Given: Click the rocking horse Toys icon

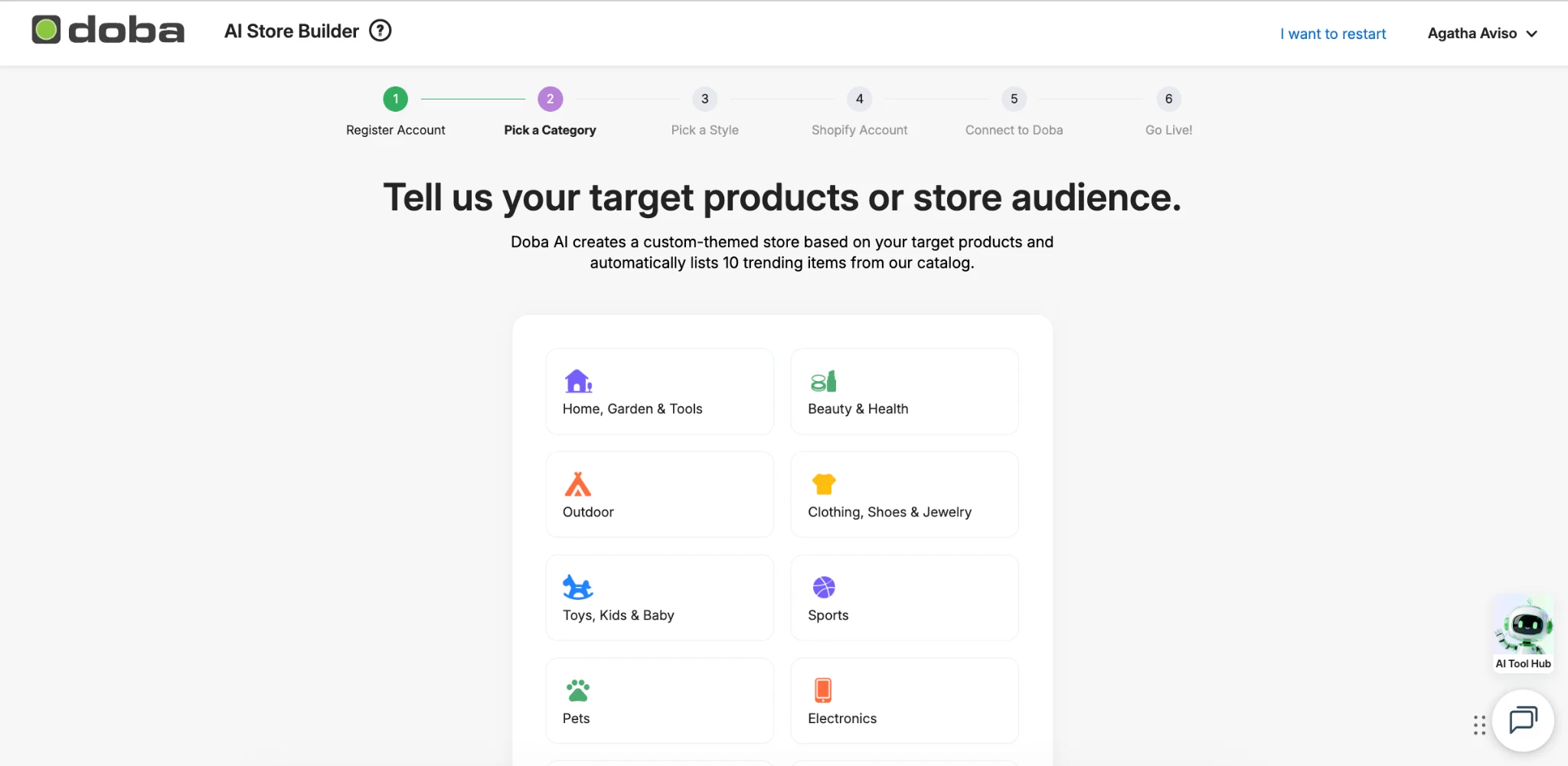Looking at the screenshot, I should pyautogui.click(x=578, y=588).
